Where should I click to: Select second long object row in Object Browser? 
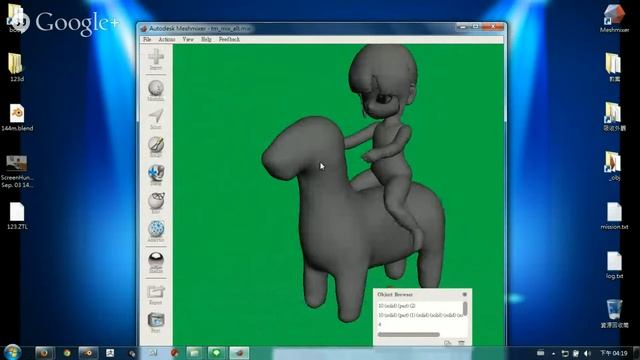click(x=419, y=315)
